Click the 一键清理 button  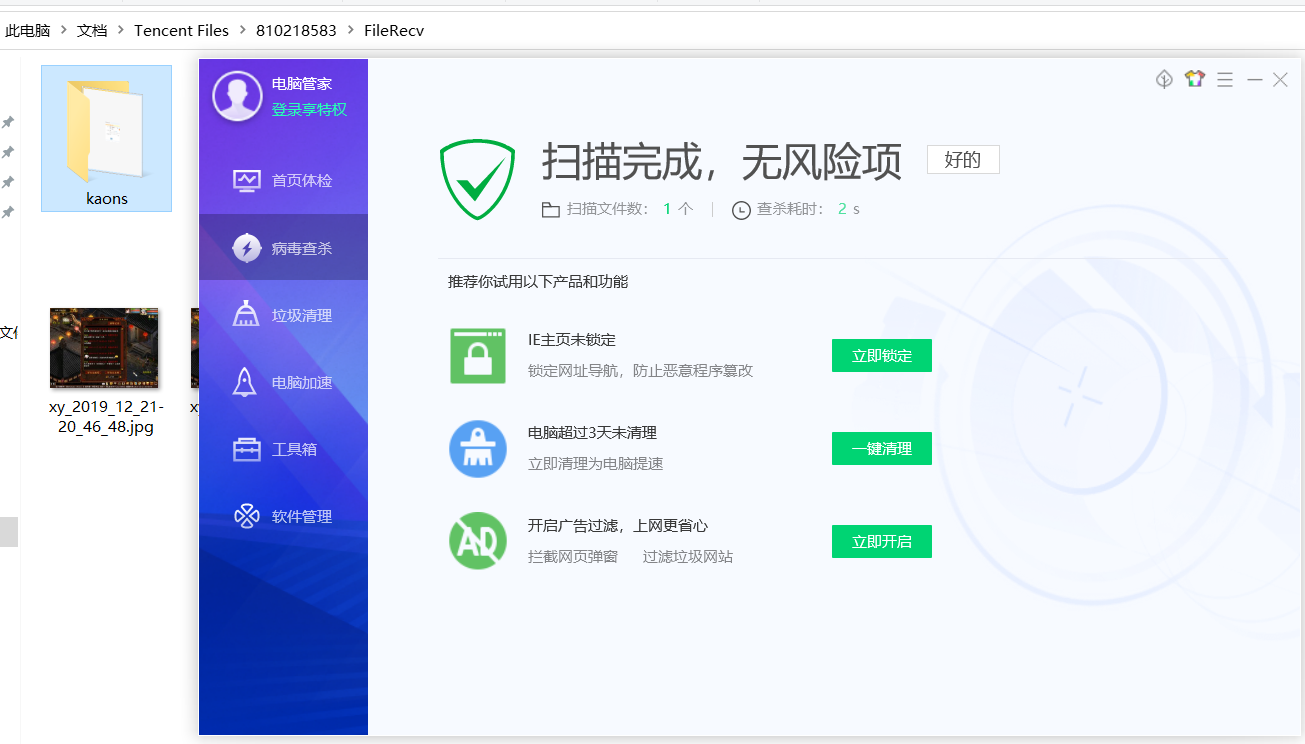point(881,449)
